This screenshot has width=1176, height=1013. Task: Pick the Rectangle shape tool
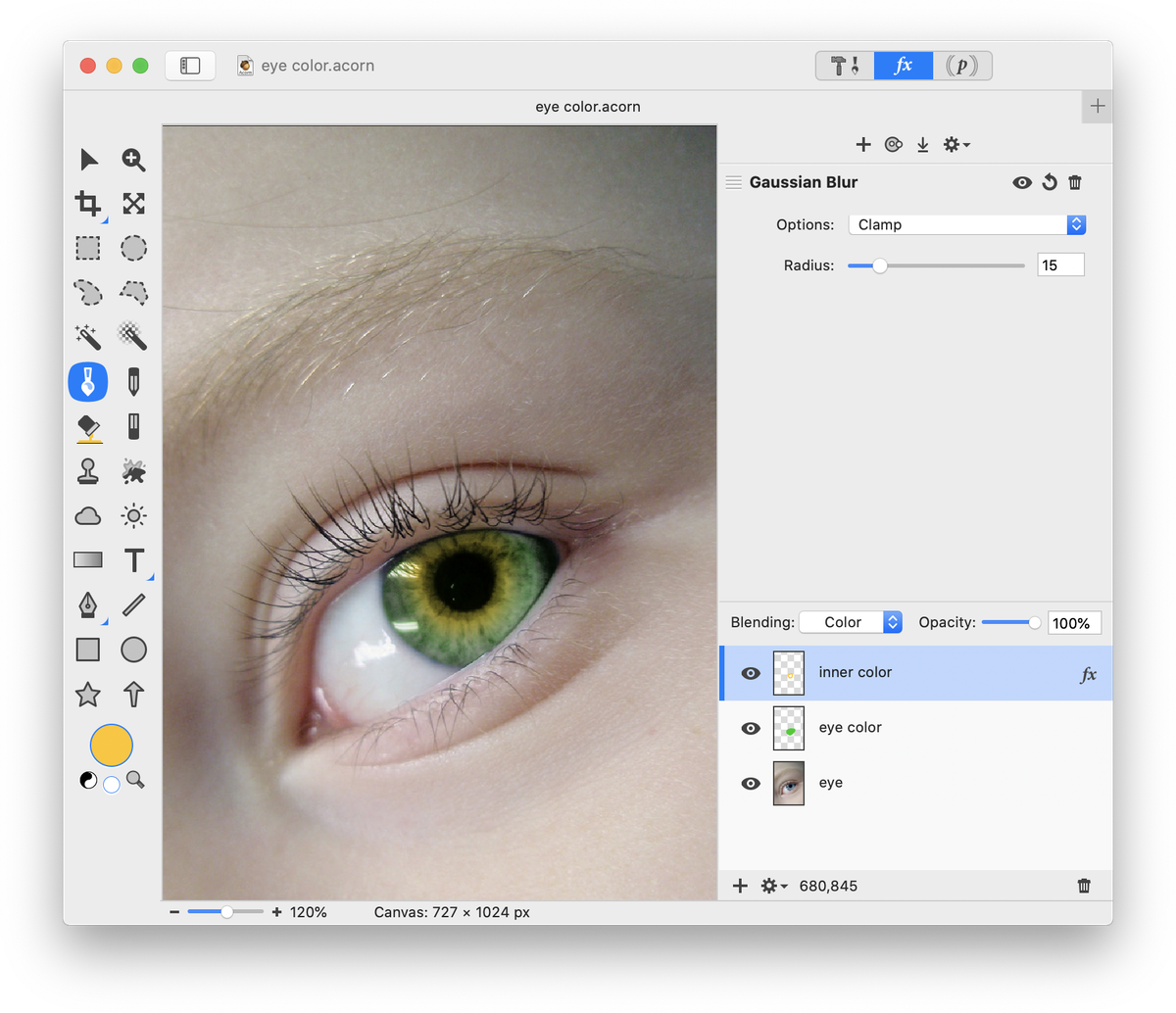pos(88,650)
